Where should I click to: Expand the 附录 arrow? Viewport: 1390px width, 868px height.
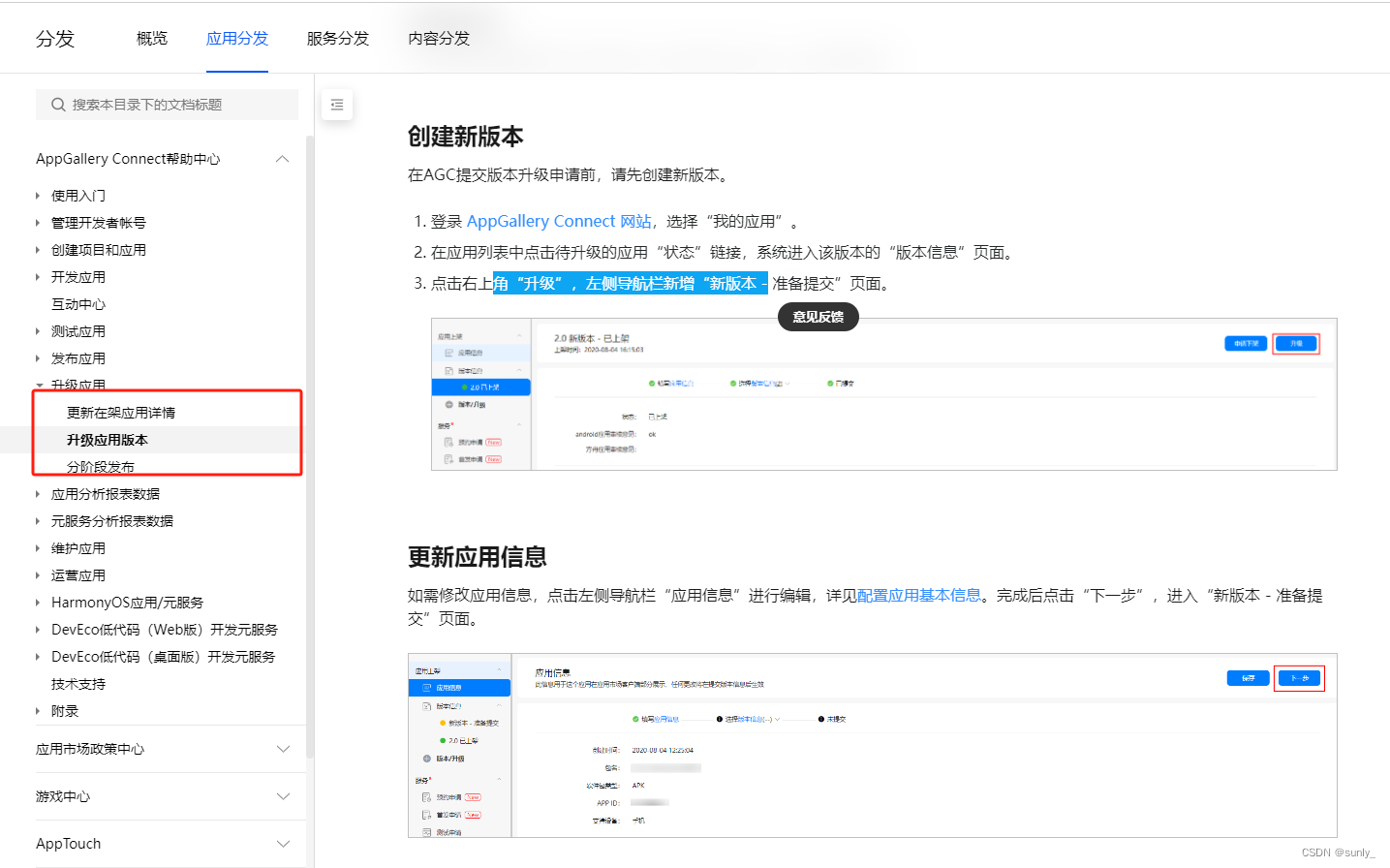(x=39, y=711)
